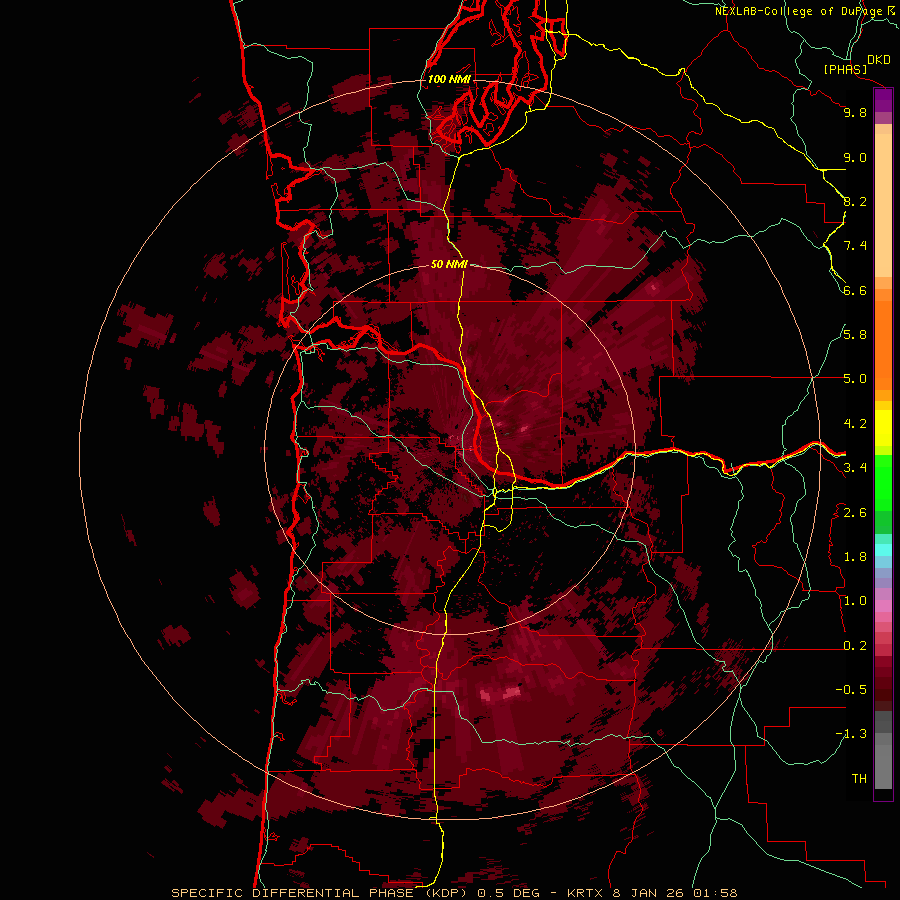This screenshot has height=900, width=900.
Task: Click the 9.8 scale value
Action: click(x=855, y=112)
